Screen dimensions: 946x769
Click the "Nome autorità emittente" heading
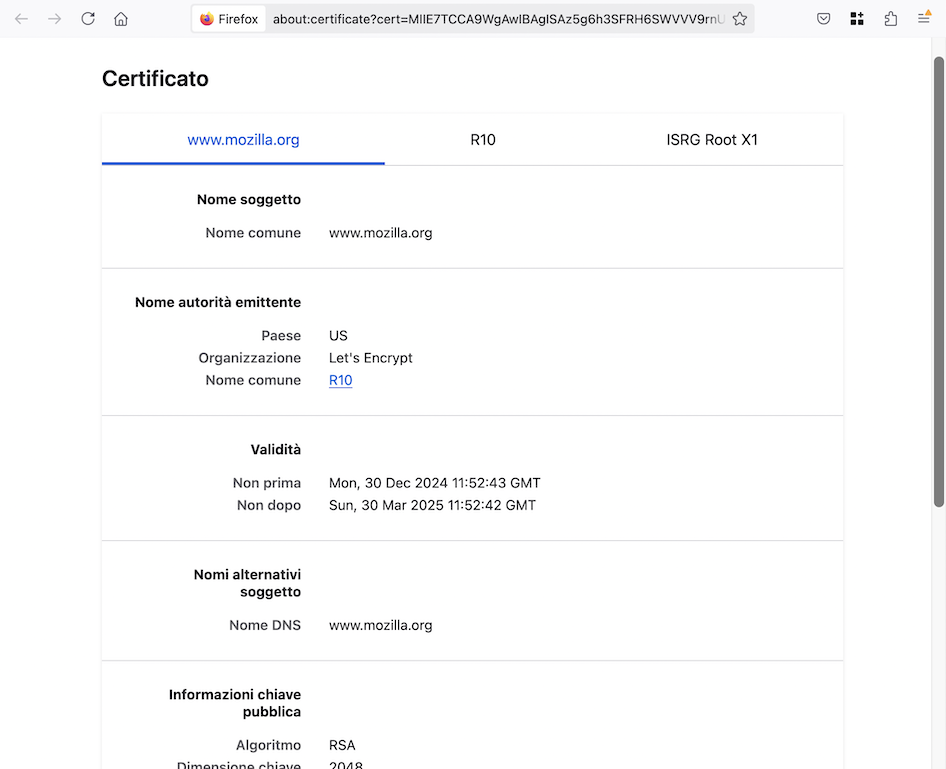(218, 302)
